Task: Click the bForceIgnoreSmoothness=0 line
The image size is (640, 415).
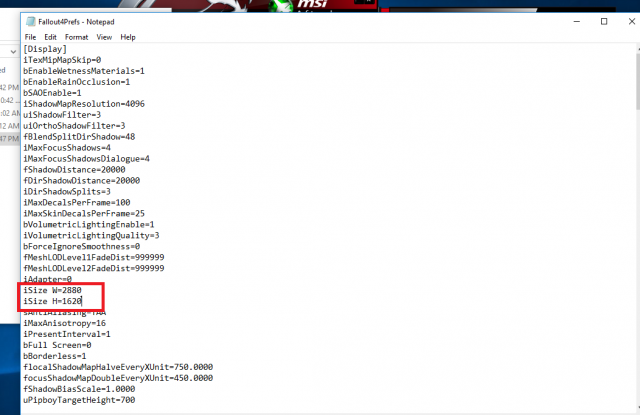Action: click(81, 247)
